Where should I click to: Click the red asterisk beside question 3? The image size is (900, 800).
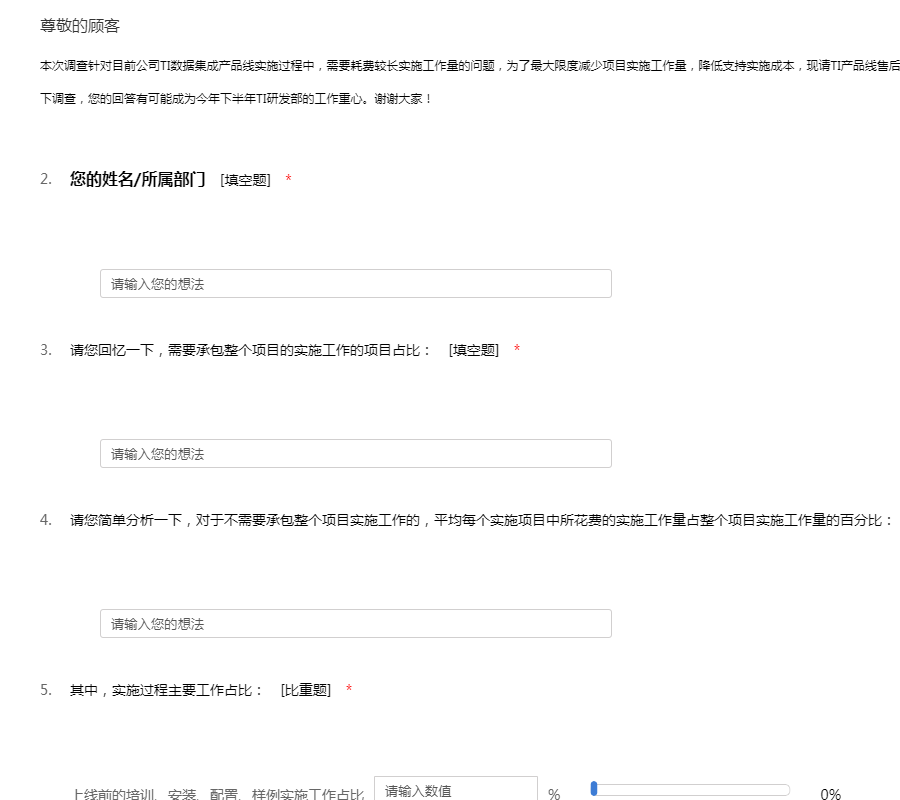[517, 350]
